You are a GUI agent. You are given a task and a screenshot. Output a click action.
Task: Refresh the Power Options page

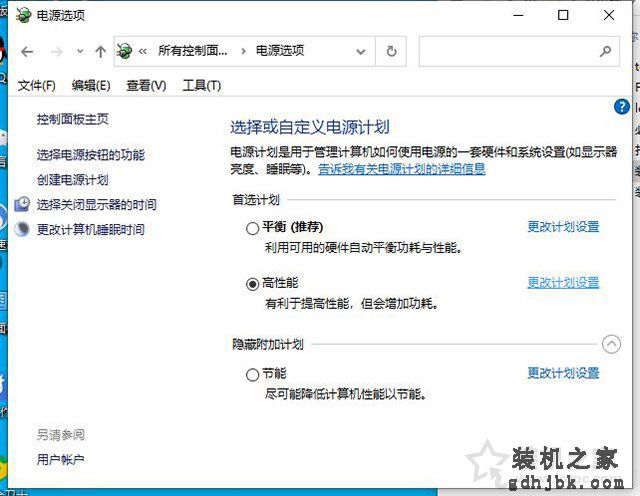391,51
